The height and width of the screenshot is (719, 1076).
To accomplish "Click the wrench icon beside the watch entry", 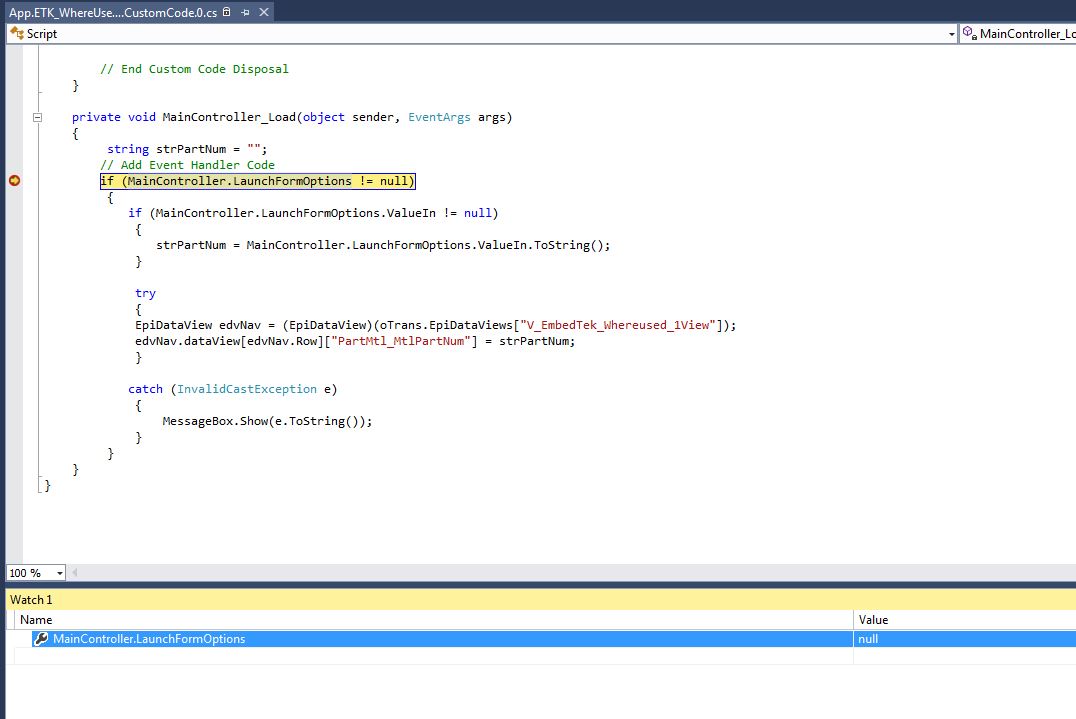I will pos(41,639).
